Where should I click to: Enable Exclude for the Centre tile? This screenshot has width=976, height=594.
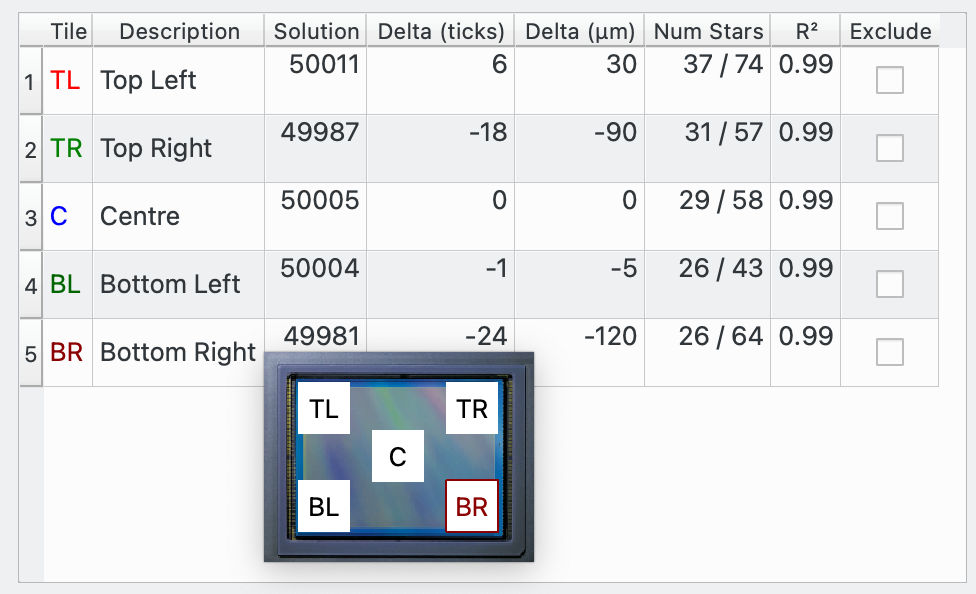[x=889, y=216]
